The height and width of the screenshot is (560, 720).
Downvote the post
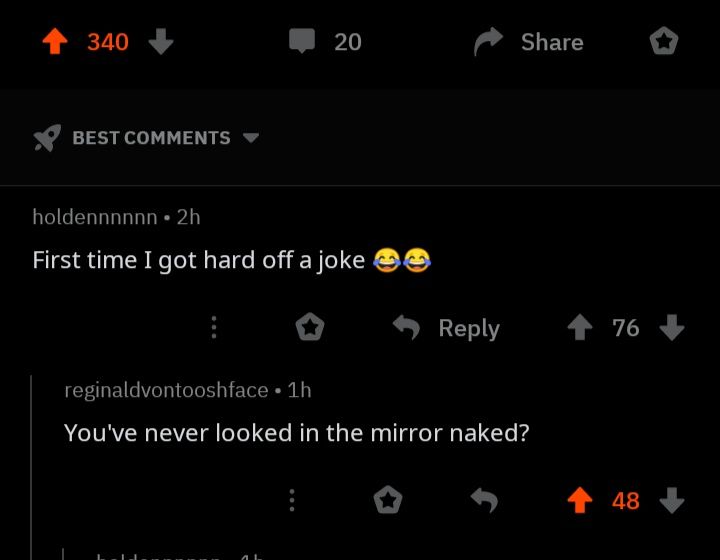(x=161, y=41)
